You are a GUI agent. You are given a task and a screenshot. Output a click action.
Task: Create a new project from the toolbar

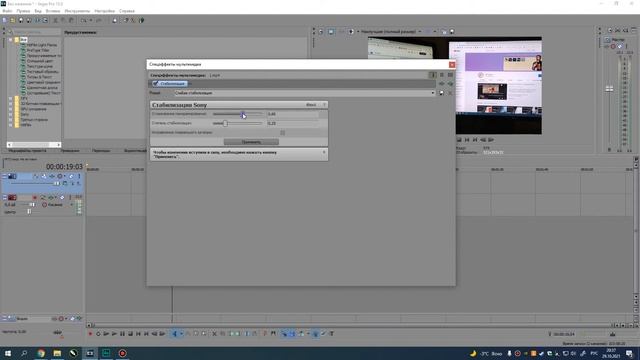pyautogui.click(x=4, y=20)
